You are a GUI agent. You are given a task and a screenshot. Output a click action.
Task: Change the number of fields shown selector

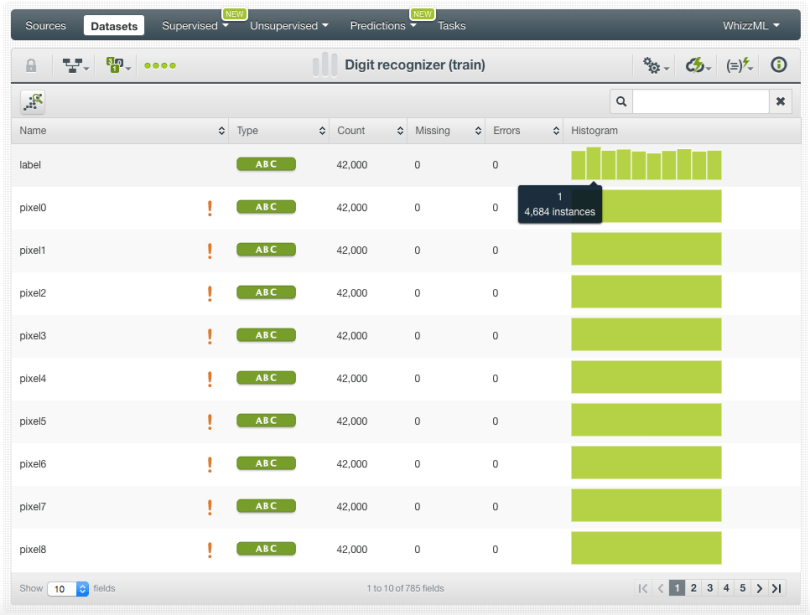(68, 589)
